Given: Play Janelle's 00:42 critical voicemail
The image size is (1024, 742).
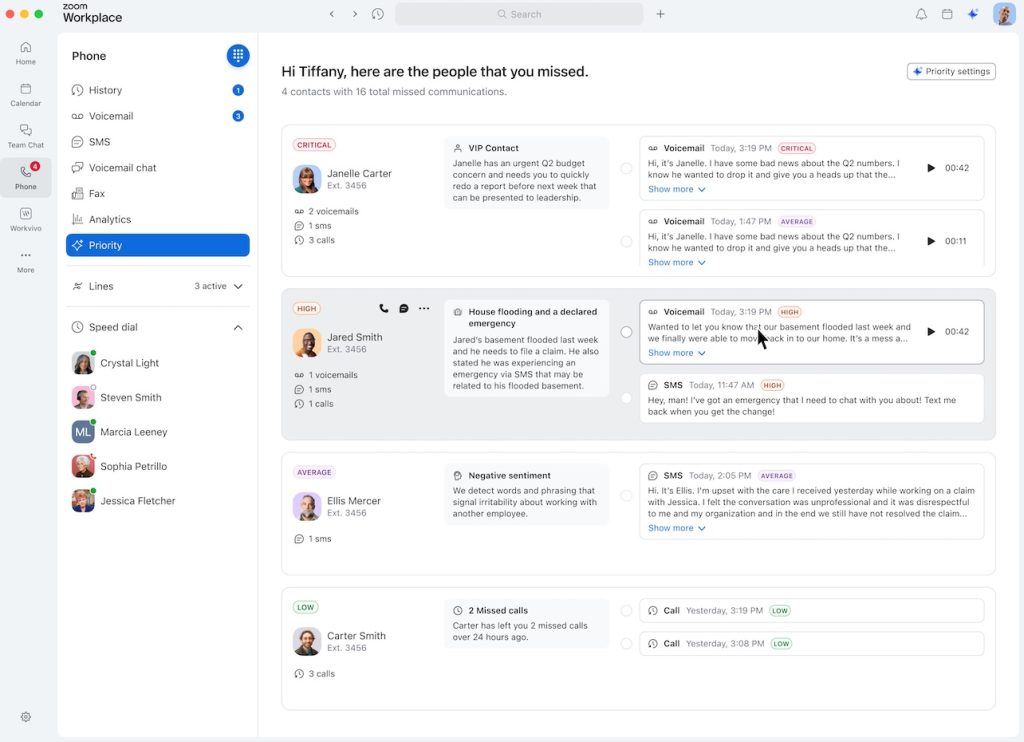Looking at the screenshot, I should pyautogui.click(x=931, y=168).
